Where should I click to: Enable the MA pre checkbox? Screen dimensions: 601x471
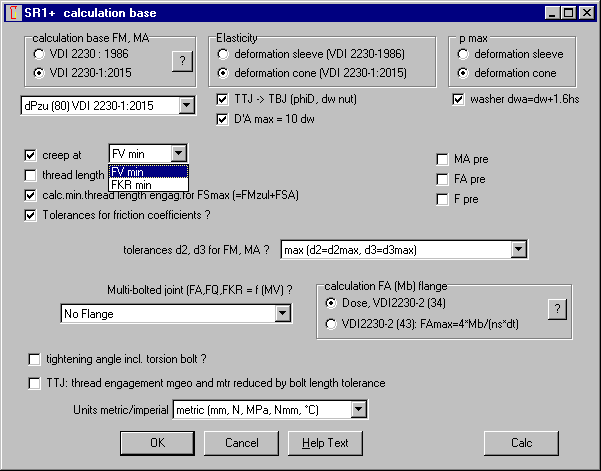(443, 159)
